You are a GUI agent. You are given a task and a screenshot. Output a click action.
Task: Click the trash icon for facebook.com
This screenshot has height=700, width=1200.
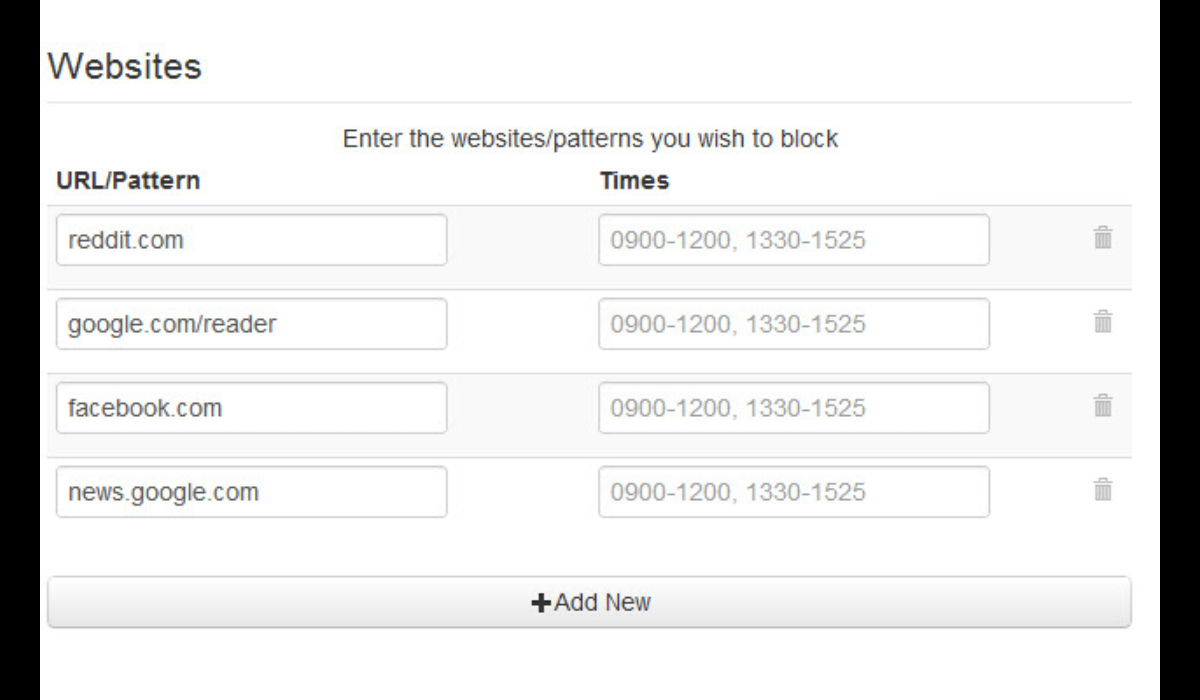[x=1103, y=406]
